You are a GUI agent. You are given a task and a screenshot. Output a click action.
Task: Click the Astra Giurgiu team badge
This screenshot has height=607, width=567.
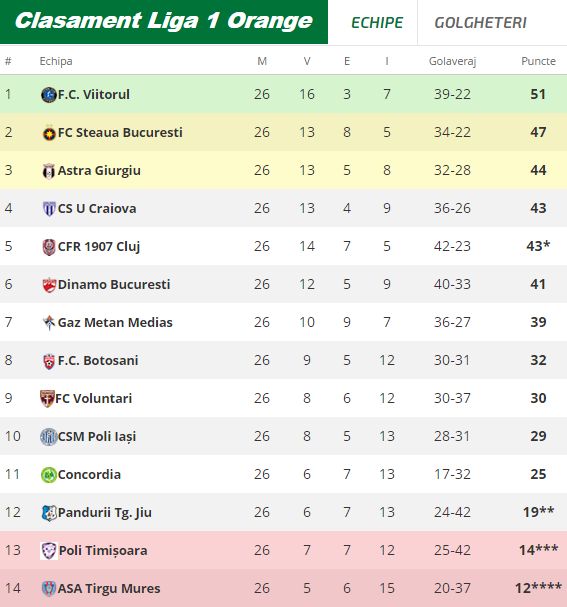pos(49,171)
